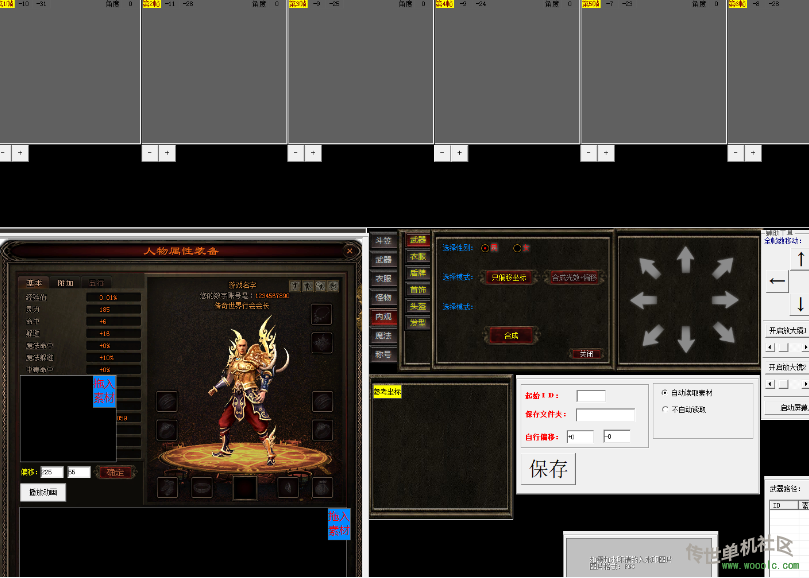
Task: Select the 女 gender radio button
Action: (x=517, y=248)
